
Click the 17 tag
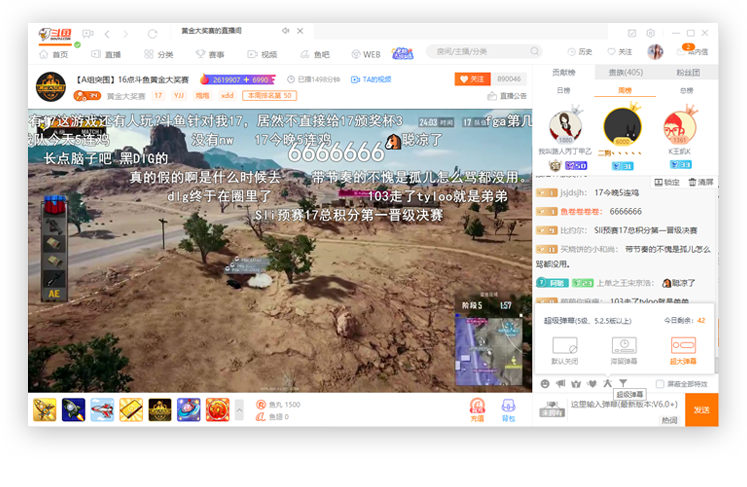[158, 96]
